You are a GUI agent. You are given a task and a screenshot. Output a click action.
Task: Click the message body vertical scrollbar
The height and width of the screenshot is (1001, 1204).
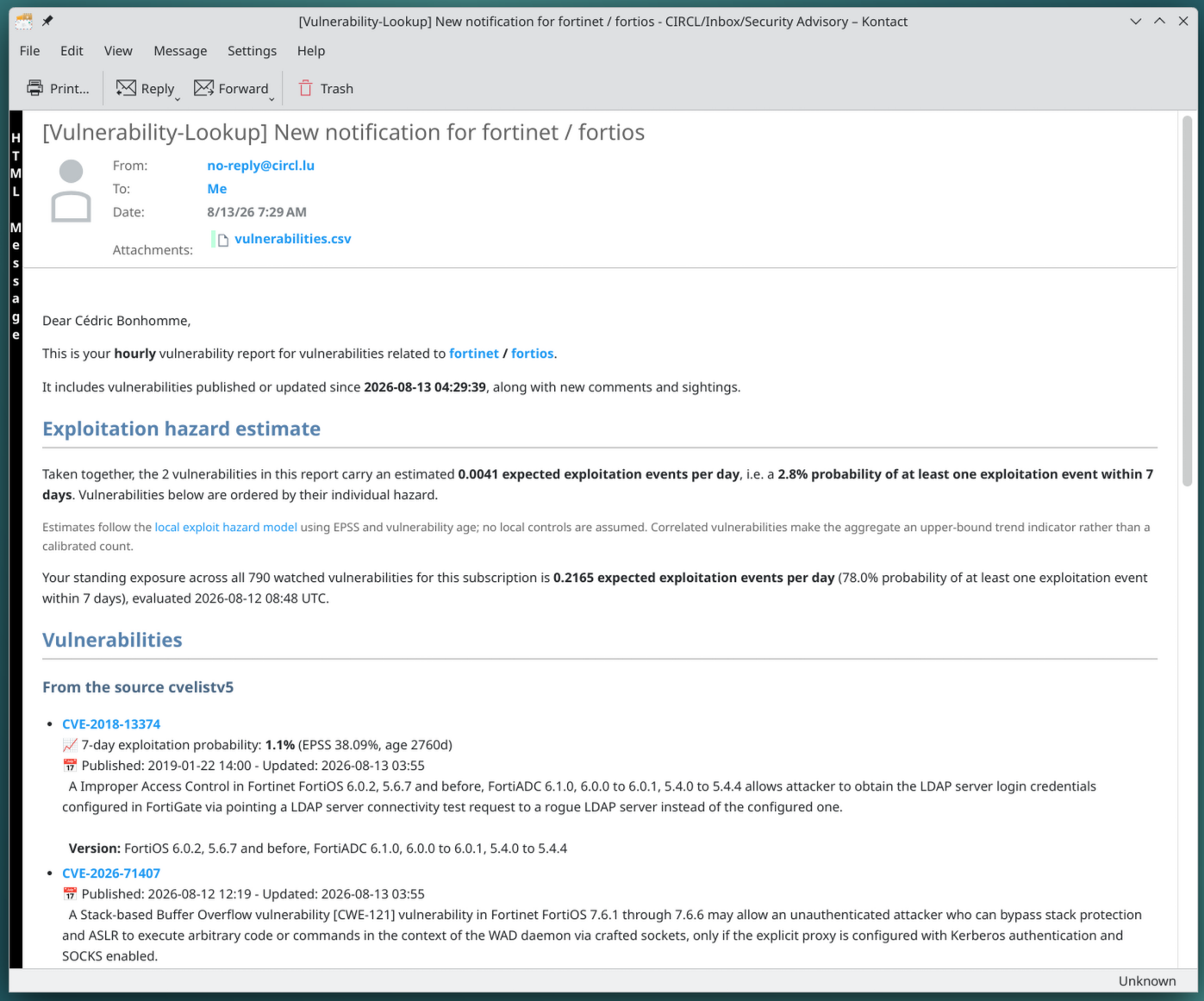point(1187,301)
